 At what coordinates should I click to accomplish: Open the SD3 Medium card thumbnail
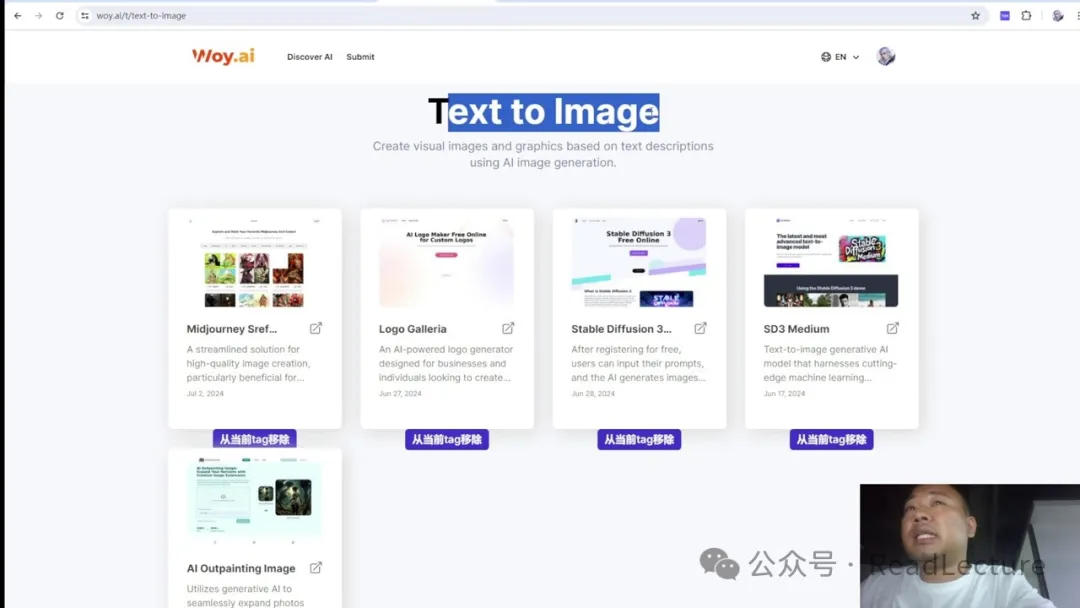(x=831, y=262)
